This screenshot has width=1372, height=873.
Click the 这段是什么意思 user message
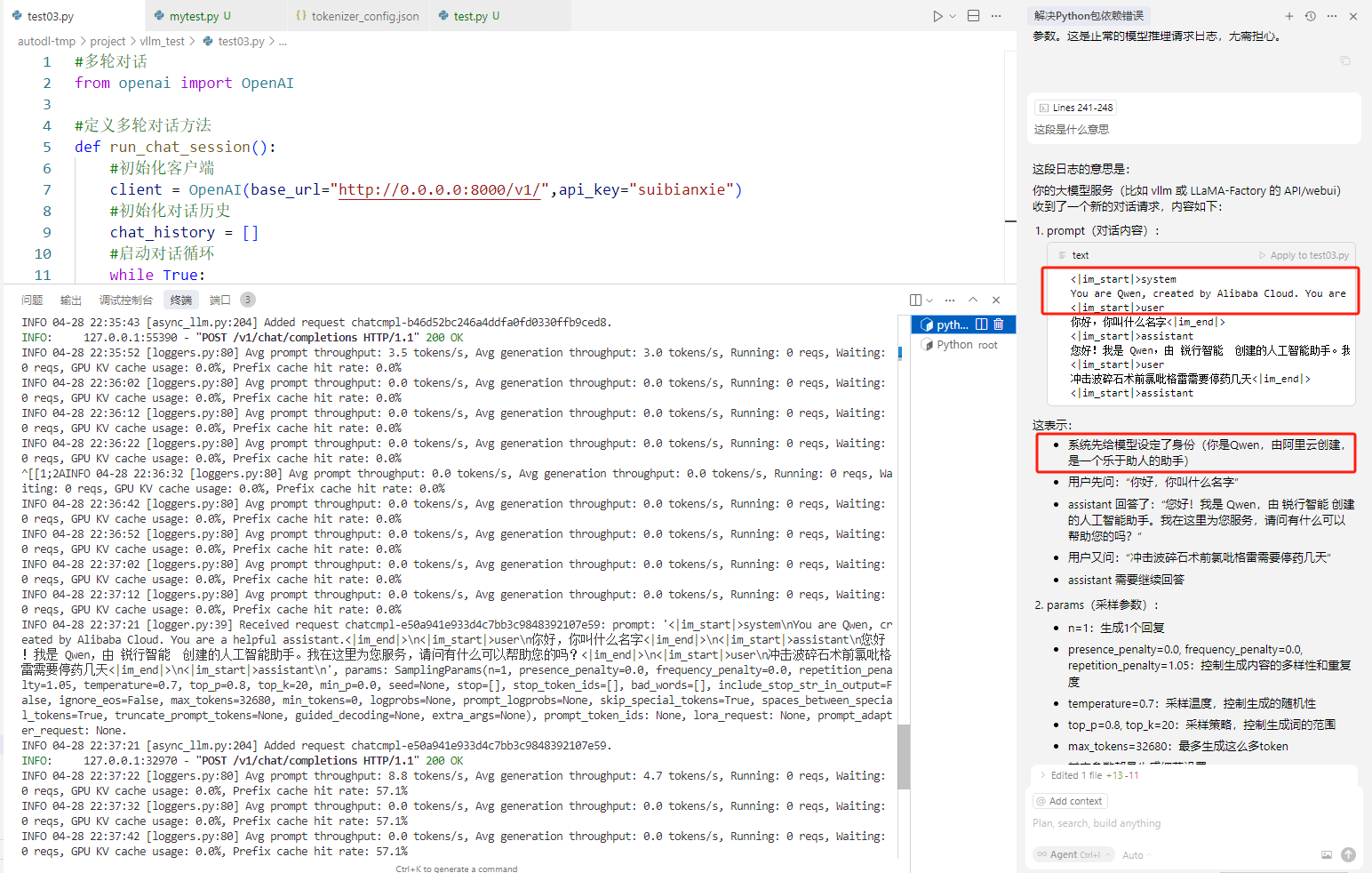point(1072,129)
